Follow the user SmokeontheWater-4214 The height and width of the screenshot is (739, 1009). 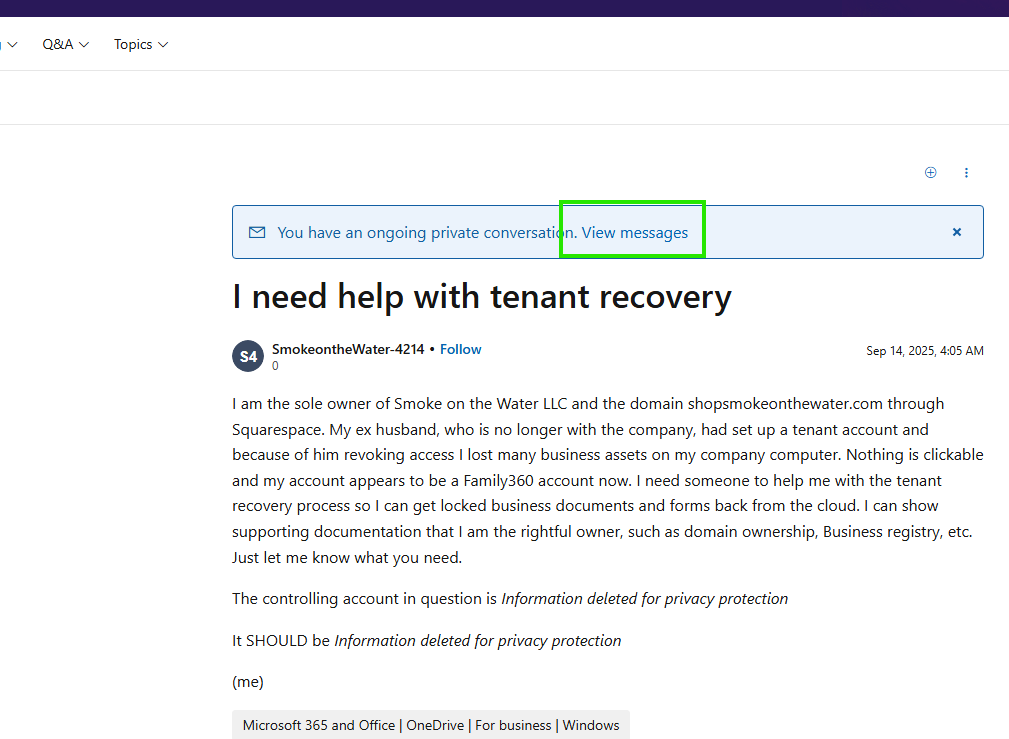(461, 350)
